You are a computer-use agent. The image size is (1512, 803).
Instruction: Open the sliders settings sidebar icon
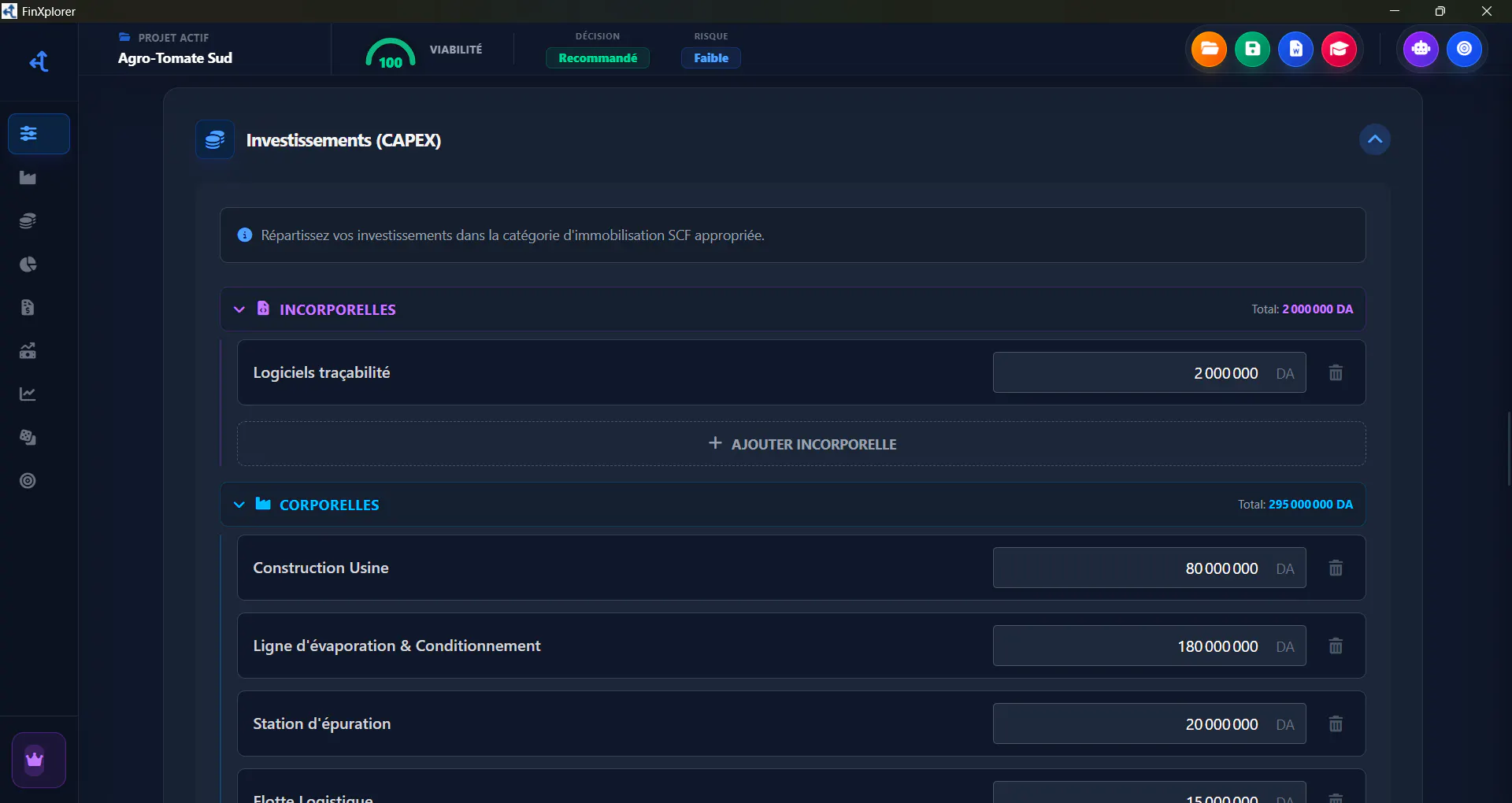(39, 134)
